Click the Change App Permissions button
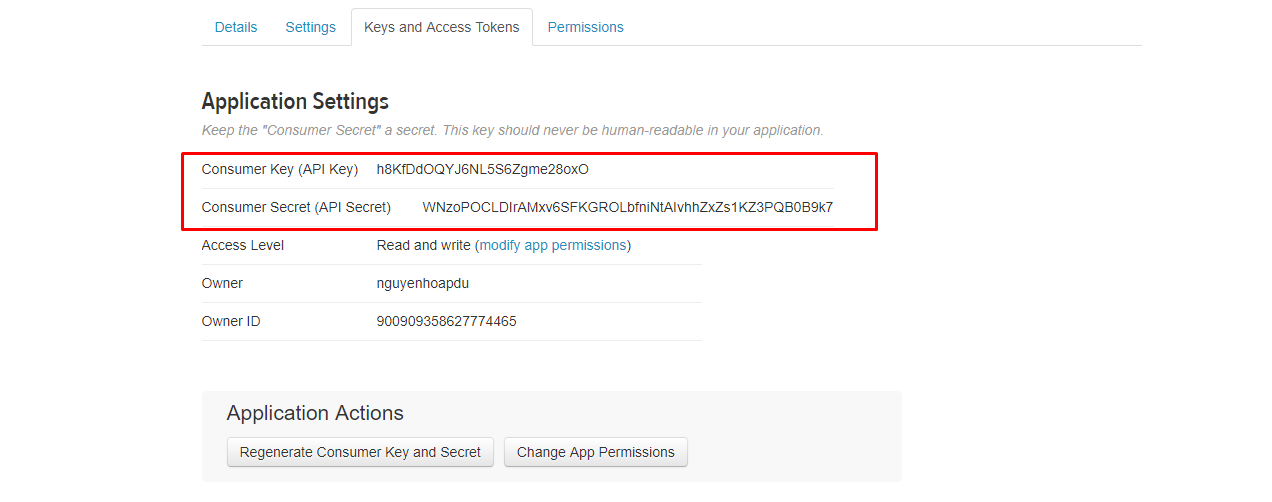The height and width of the screenshot is (502, 1272). 596,452
